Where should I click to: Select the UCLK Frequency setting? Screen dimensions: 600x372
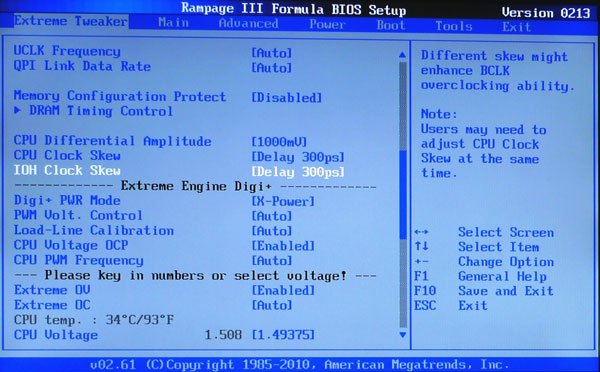click(67, 51)
